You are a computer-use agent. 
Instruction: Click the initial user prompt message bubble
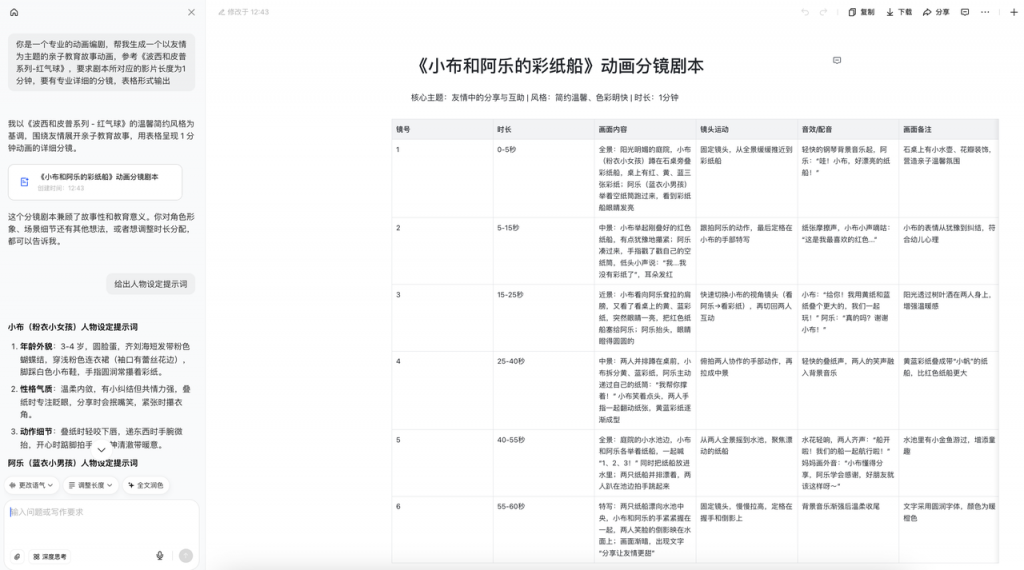point(102,62)
